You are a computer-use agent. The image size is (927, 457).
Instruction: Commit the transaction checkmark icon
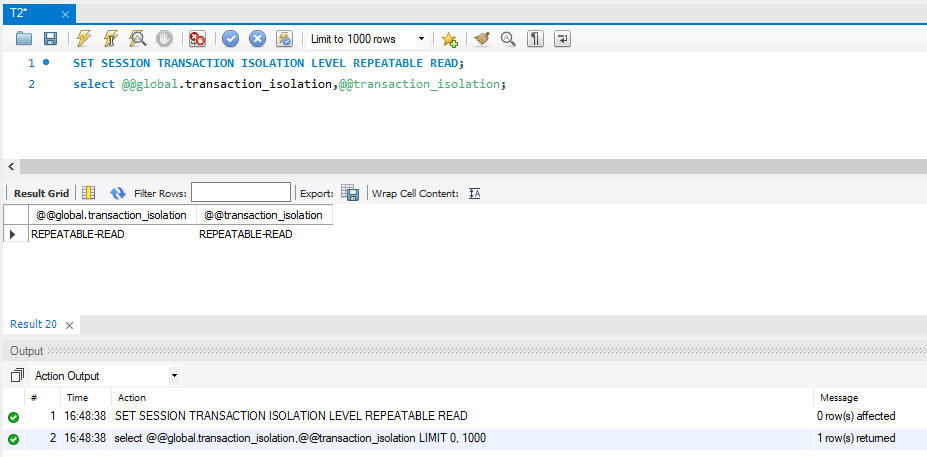click(231, 39)
